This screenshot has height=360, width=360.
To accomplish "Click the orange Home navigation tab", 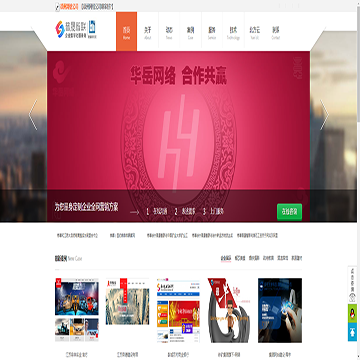I will click(x=126, y=32).
